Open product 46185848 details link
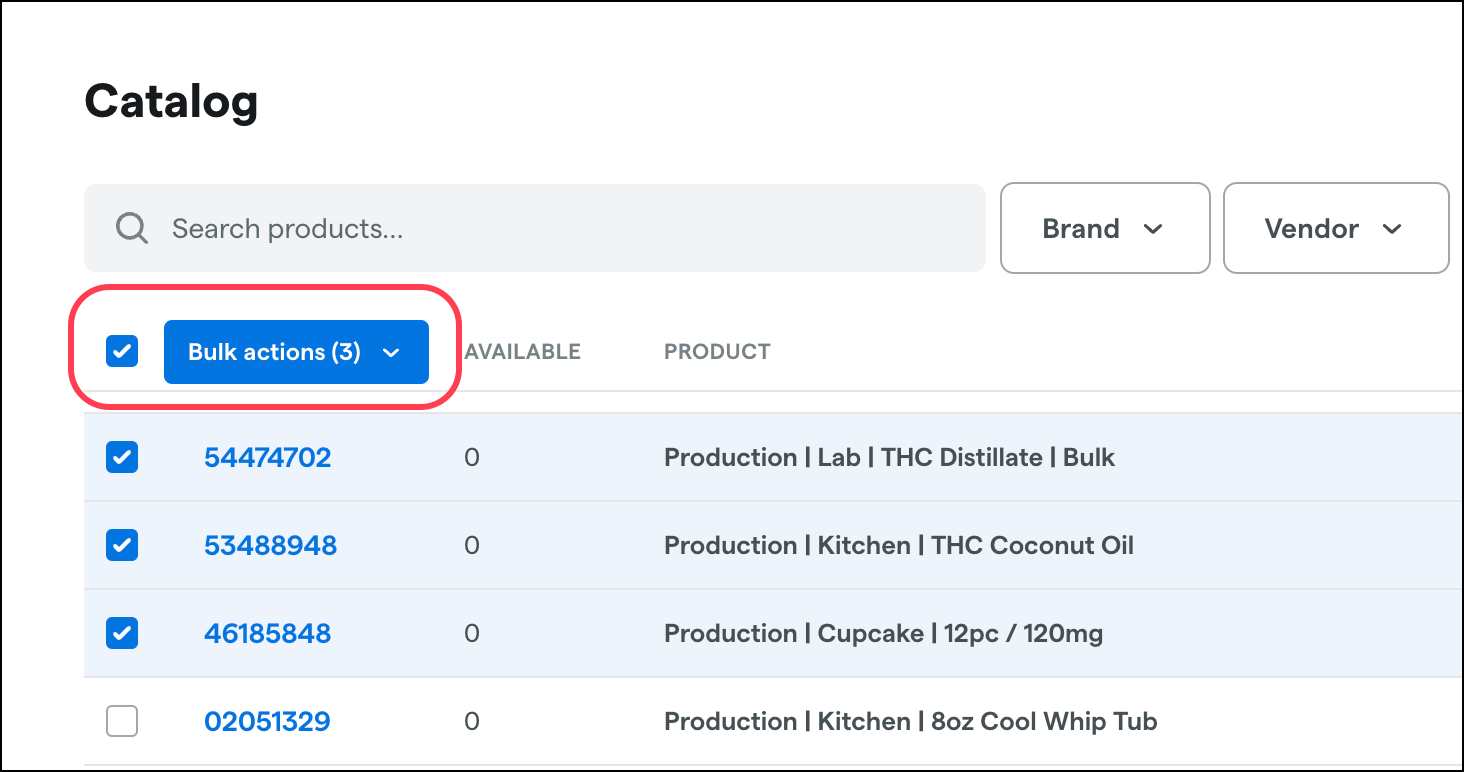Image resolution: width=1464 pixels, height=772 pixels. [267, 633]
